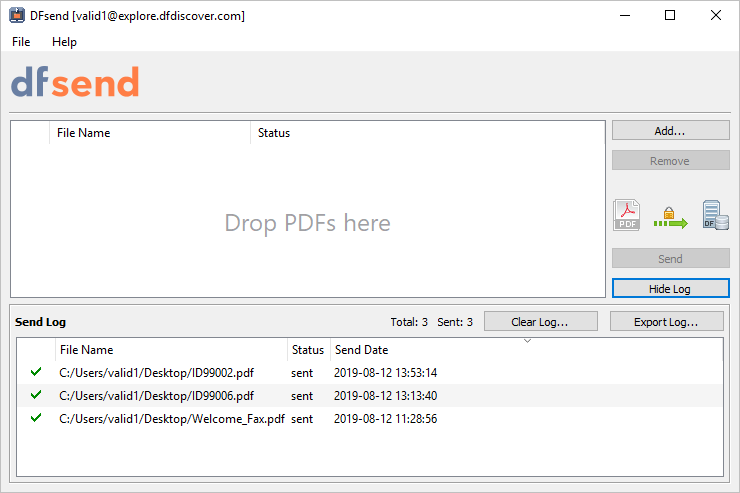Click the DF database server icon

(715, 215)
